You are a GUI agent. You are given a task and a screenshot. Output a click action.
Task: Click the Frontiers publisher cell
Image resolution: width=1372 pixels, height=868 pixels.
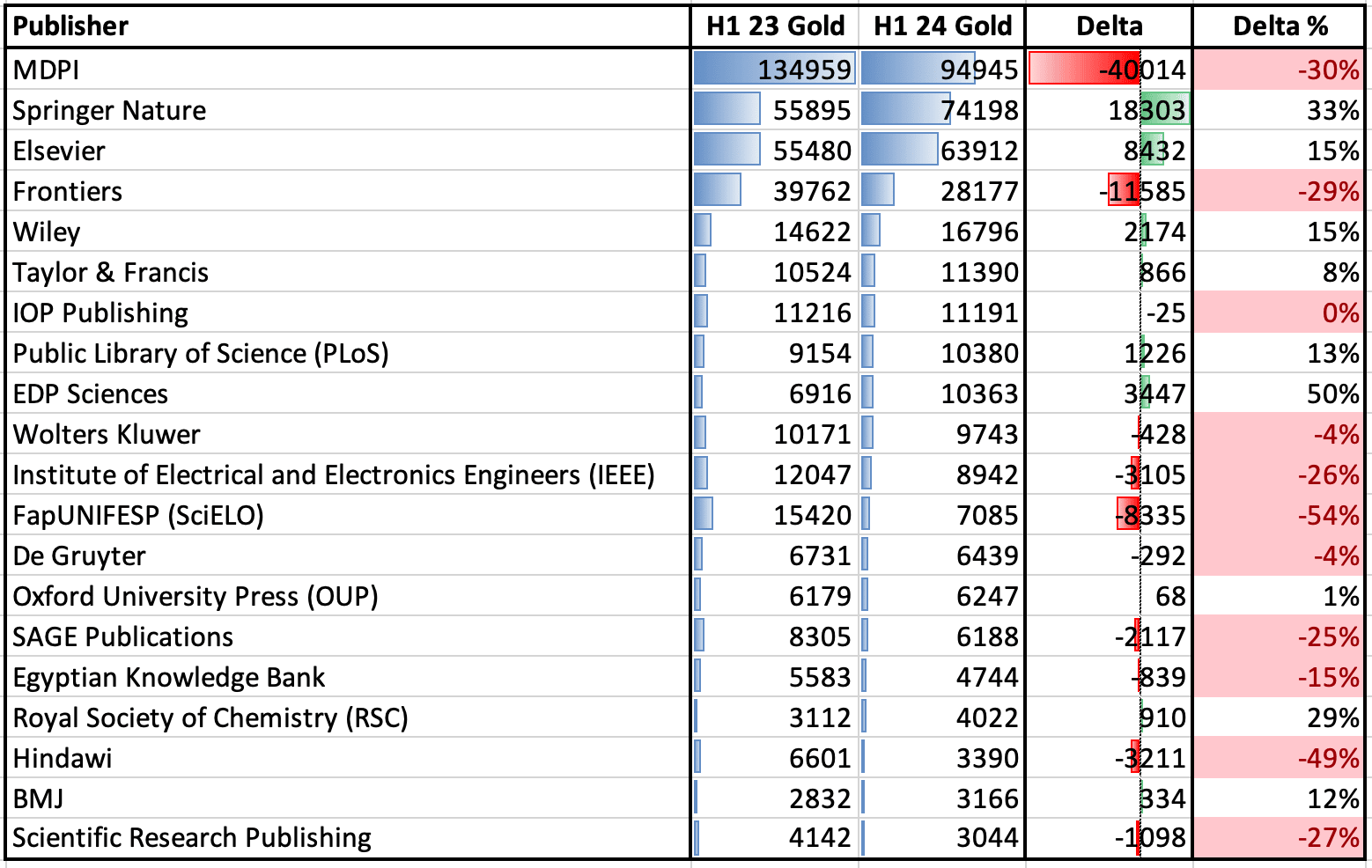click(x=348, y=190)
